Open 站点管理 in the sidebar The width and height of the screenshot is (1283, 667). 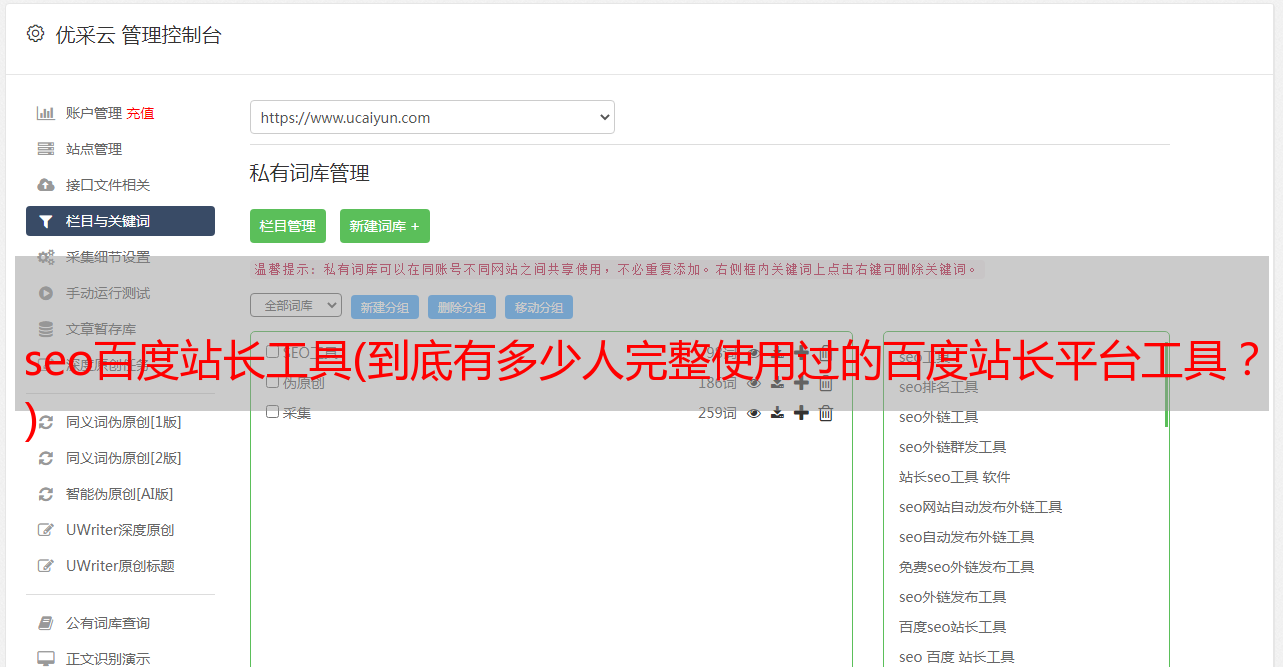[x=94, y=149]
